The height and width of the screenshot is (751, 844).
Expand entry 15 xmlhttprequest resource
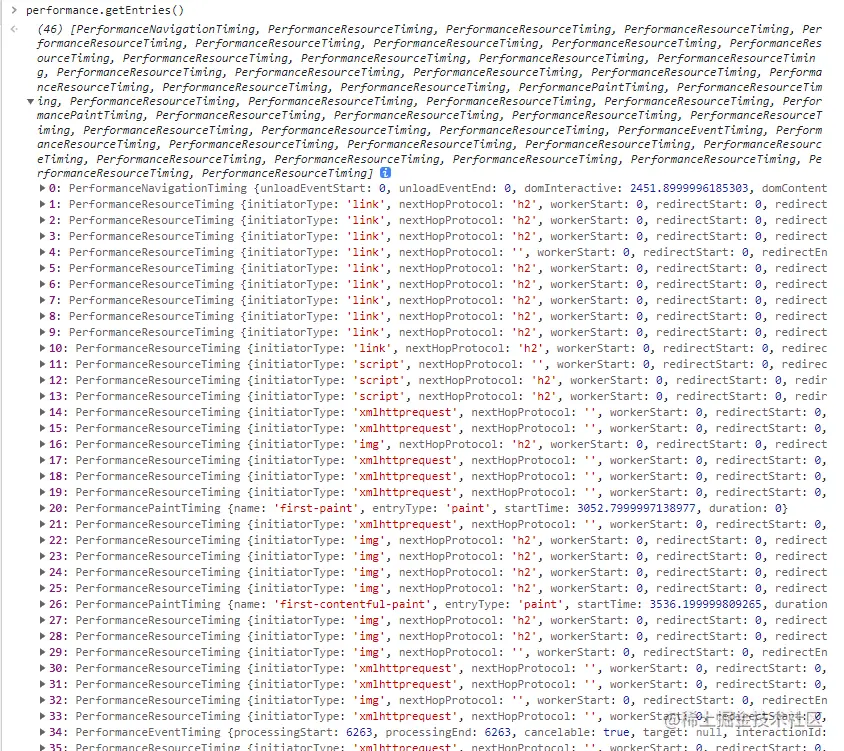[42, 428]
